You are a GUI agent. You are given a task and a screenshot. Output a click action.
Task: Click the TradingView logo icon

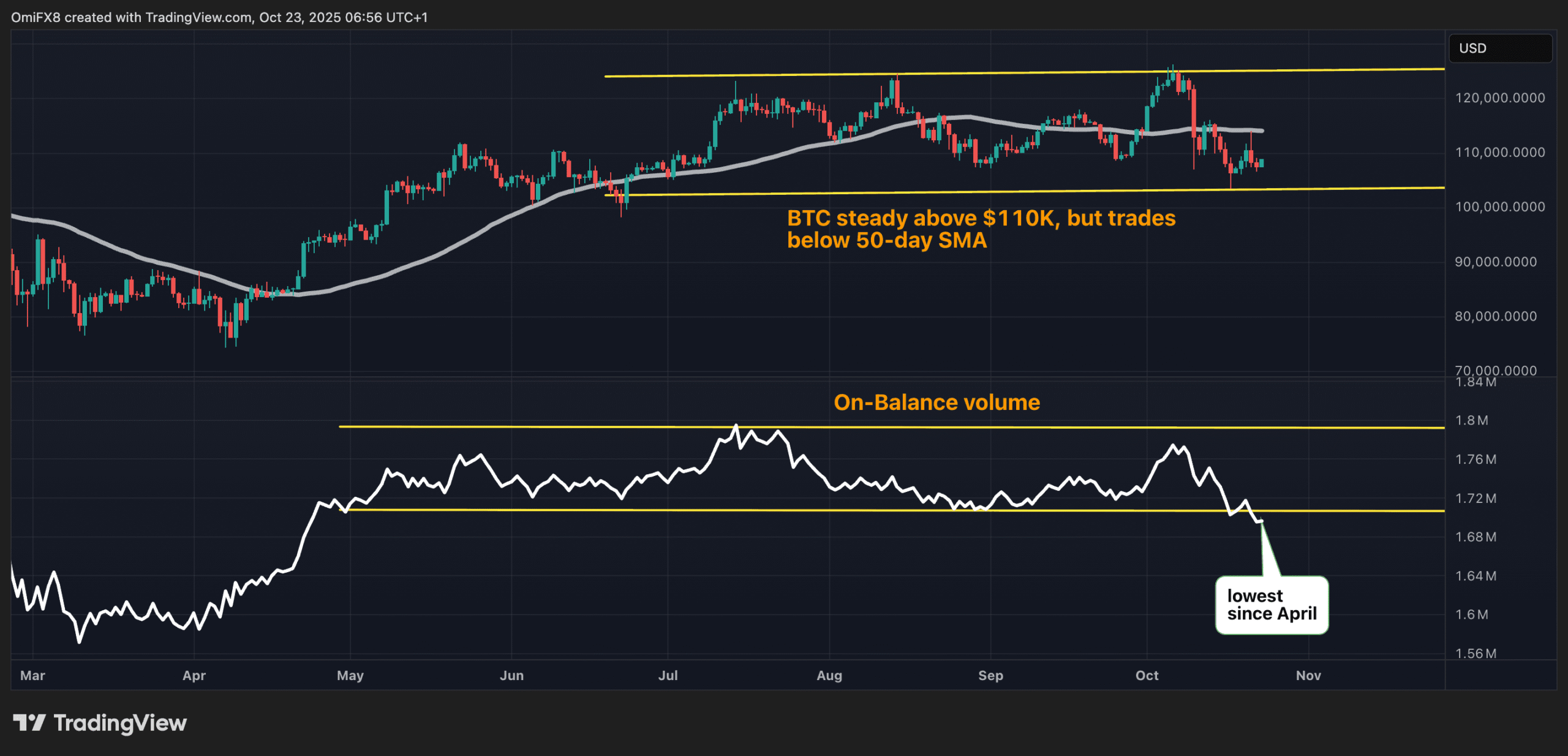click(29, 723)
